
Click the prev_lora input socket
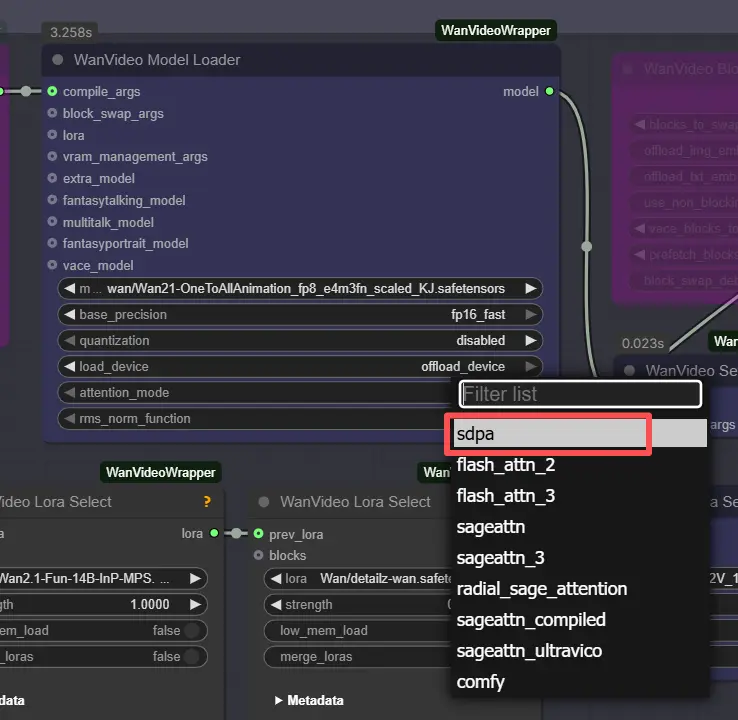259,534
